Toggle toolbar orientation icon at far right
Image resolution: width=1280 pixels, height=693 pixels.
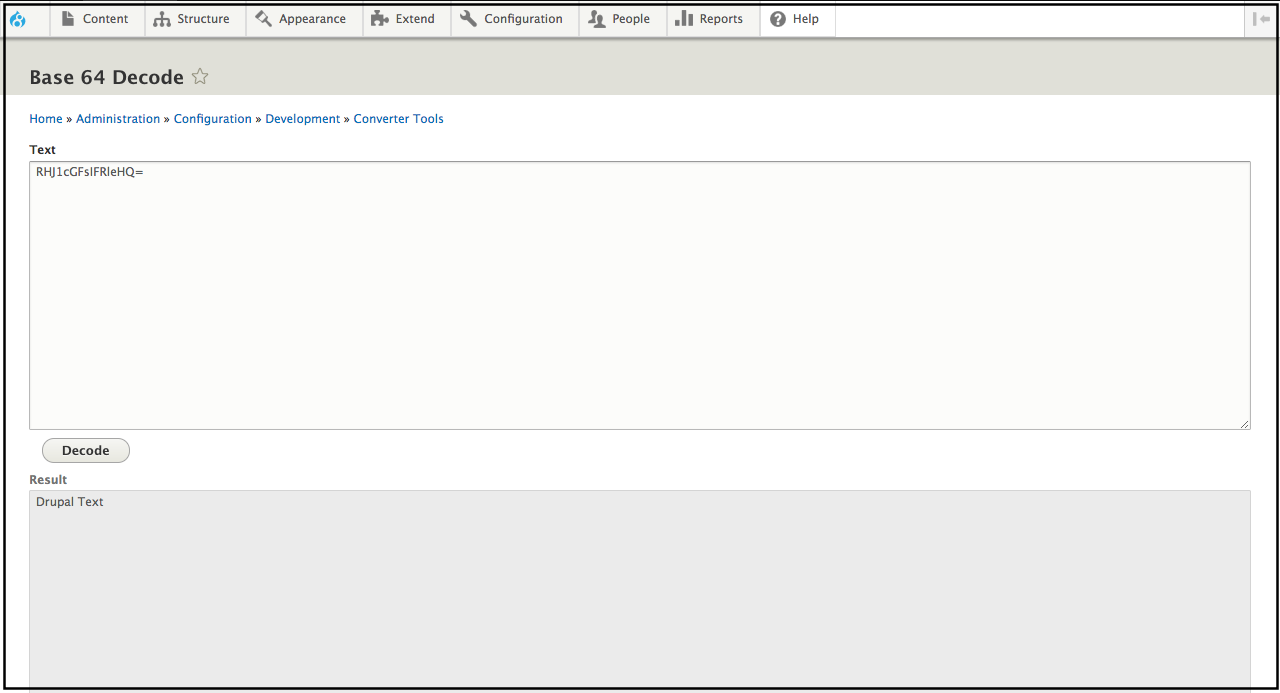pyautogui.click(x=1261, y=19)
